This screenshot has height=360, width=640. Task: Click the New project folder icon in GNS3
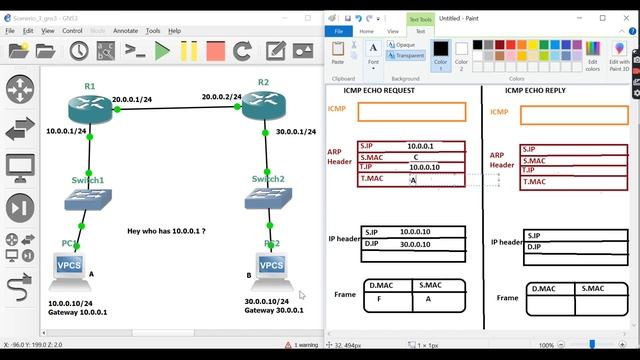(19, 51)
